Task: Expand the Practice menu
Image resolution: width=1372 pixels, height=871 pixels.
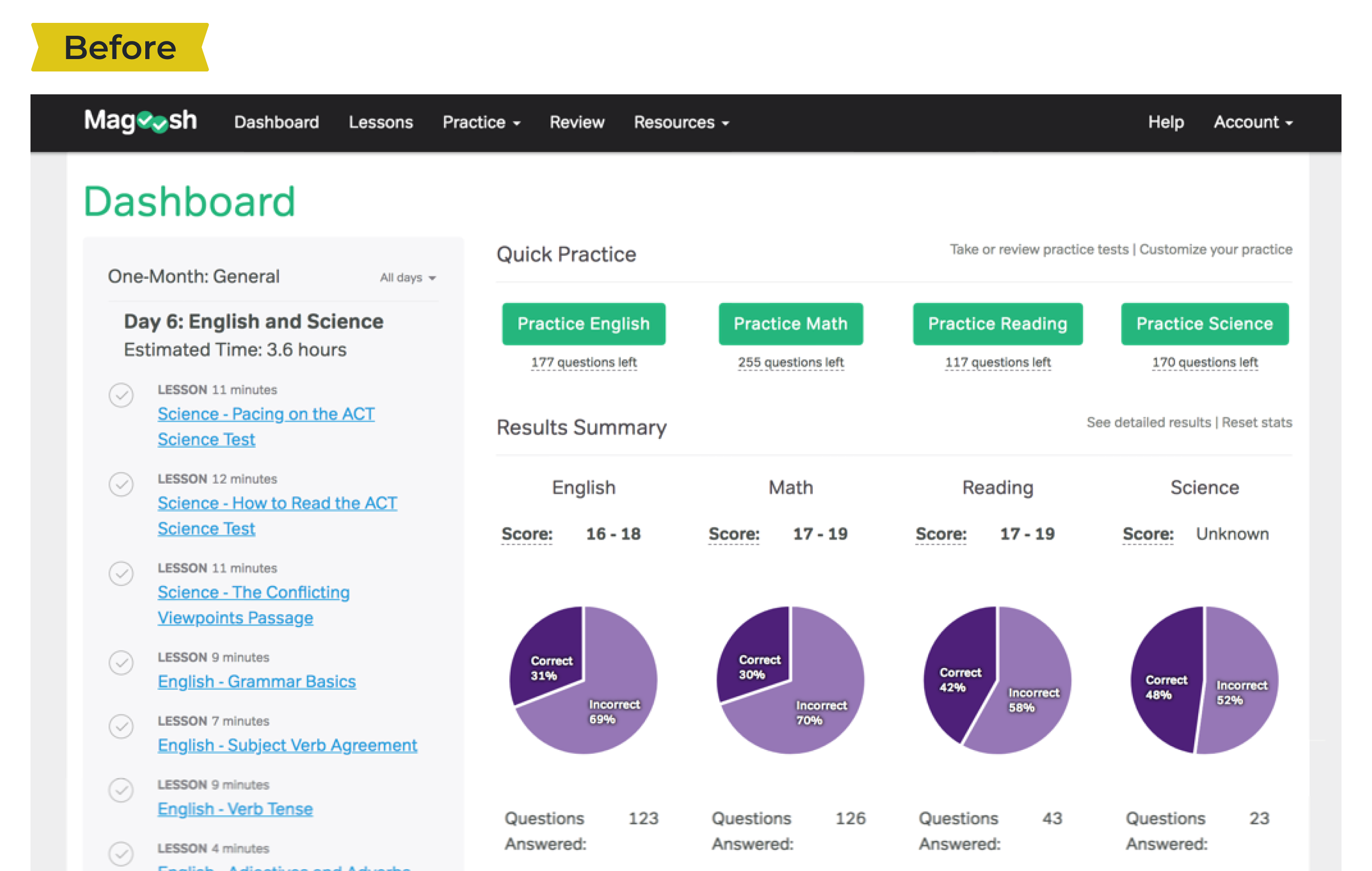Action: tap(482, 122)
